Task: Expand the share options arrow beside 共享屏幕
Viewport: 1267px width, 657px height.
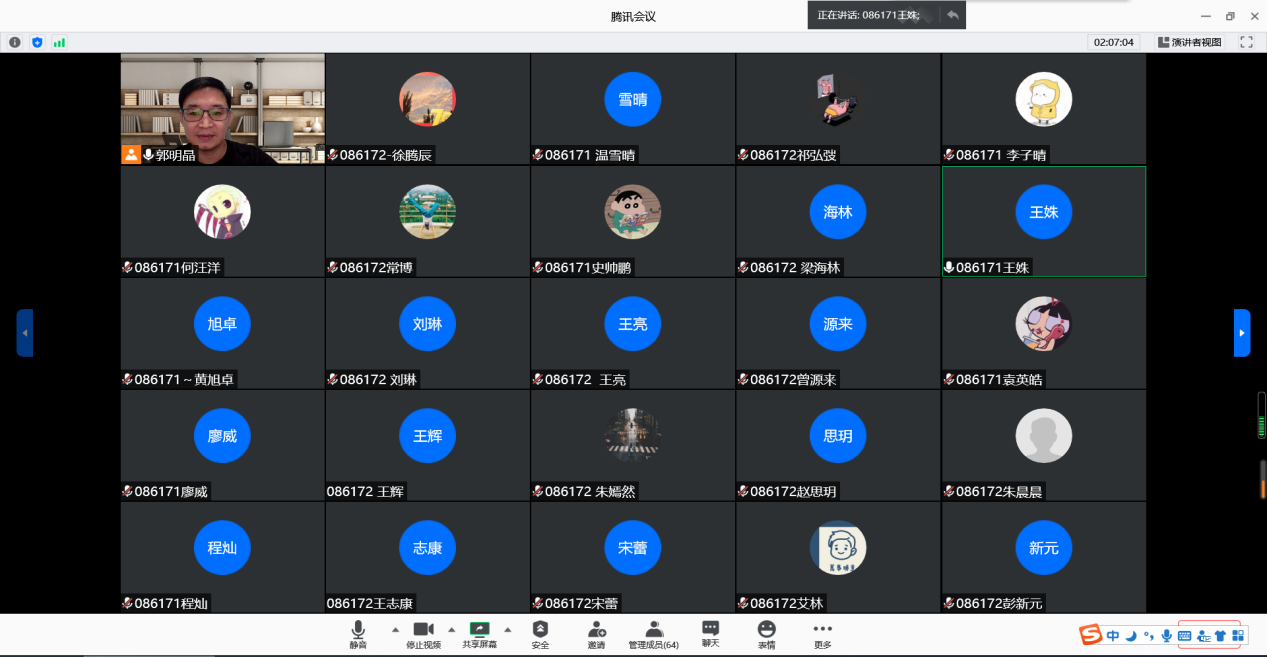Action: coord(507,630)
